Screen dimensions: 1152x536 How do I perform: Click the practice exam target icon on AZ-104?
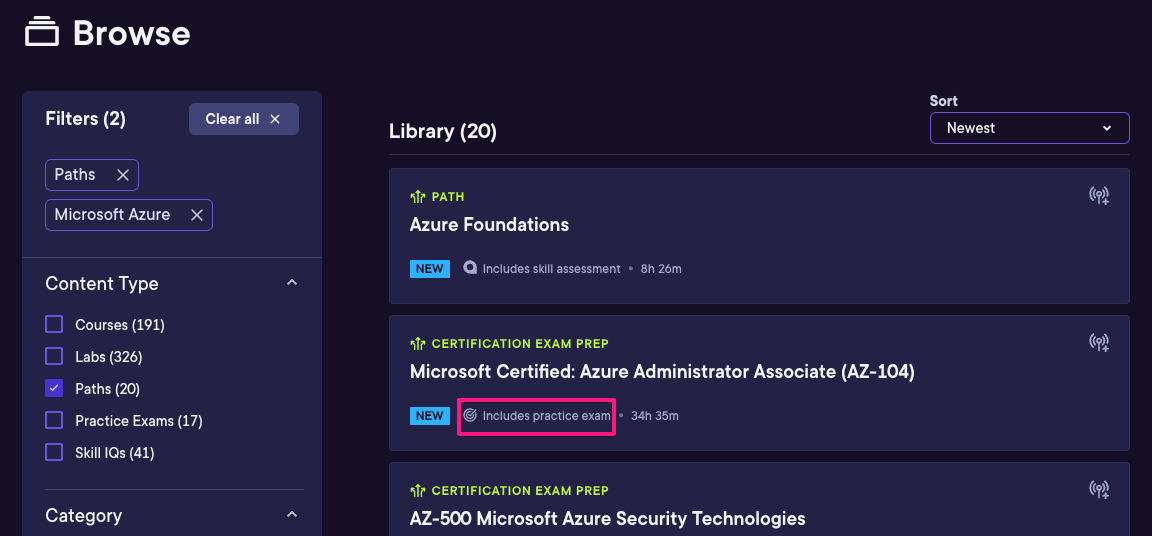click(470, 416)
